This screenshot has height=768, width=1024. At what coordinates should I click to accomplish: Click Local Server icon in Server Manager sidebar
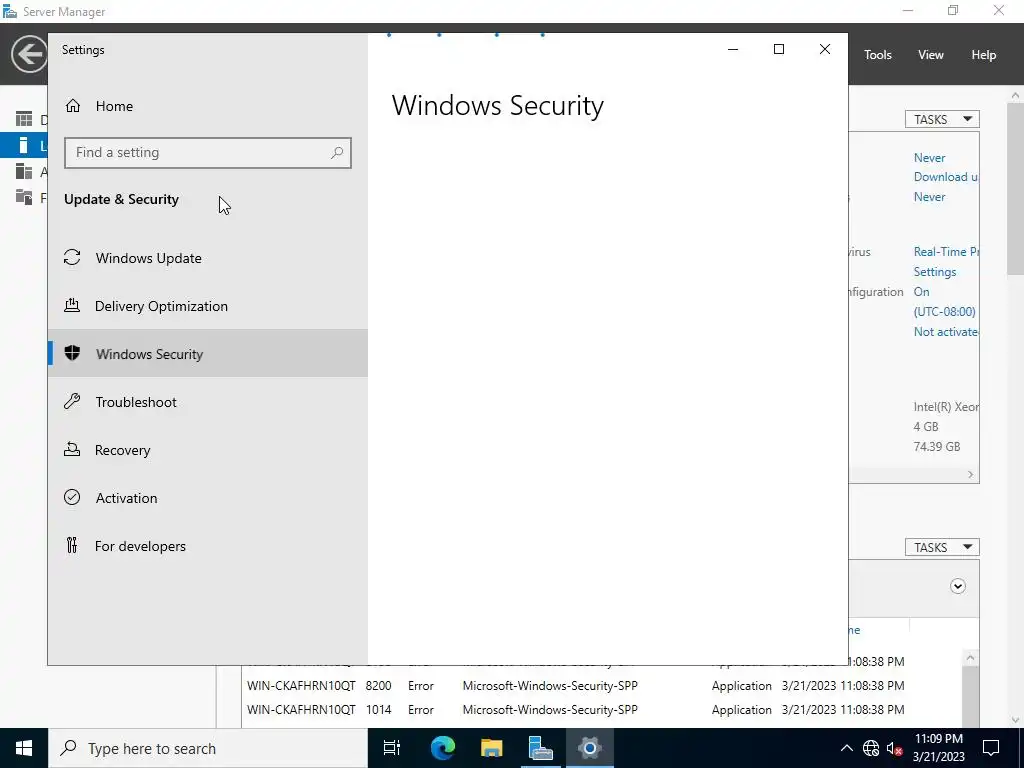coord(24,145)
